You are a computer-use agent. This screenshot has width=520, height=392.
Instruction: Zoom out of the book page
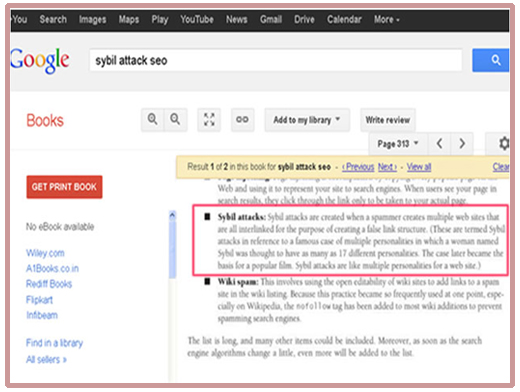[175, 119]
